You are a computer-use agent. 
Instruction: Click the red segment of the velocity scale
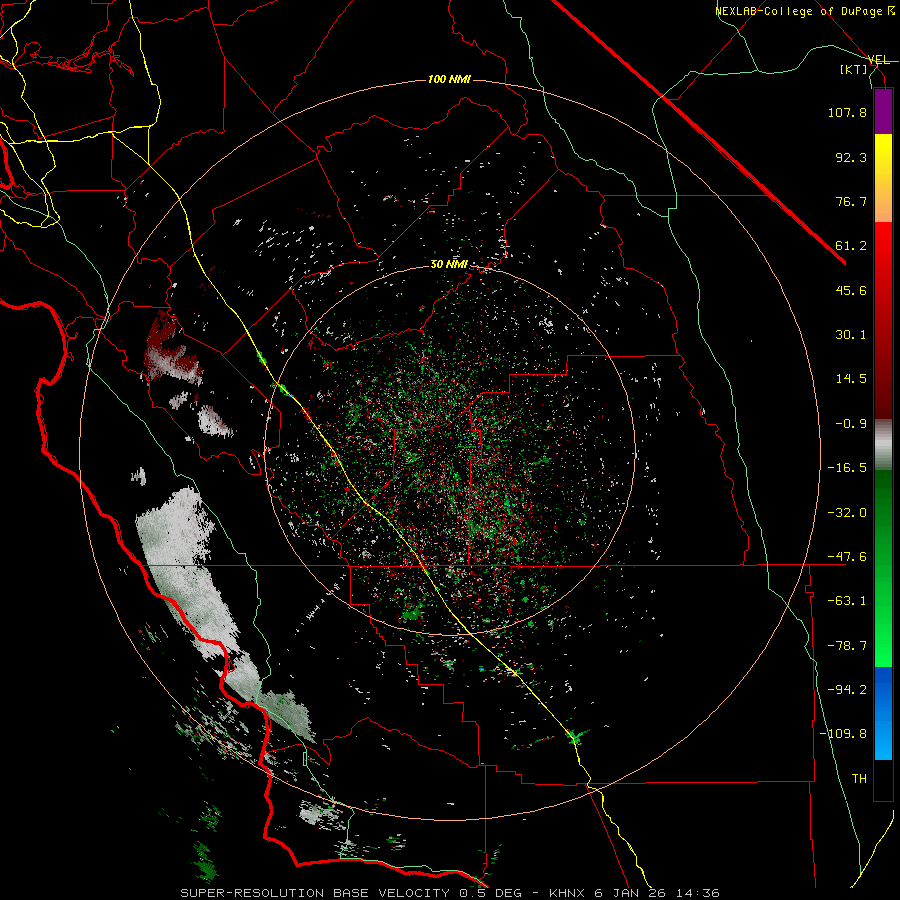tap(883, 320)
